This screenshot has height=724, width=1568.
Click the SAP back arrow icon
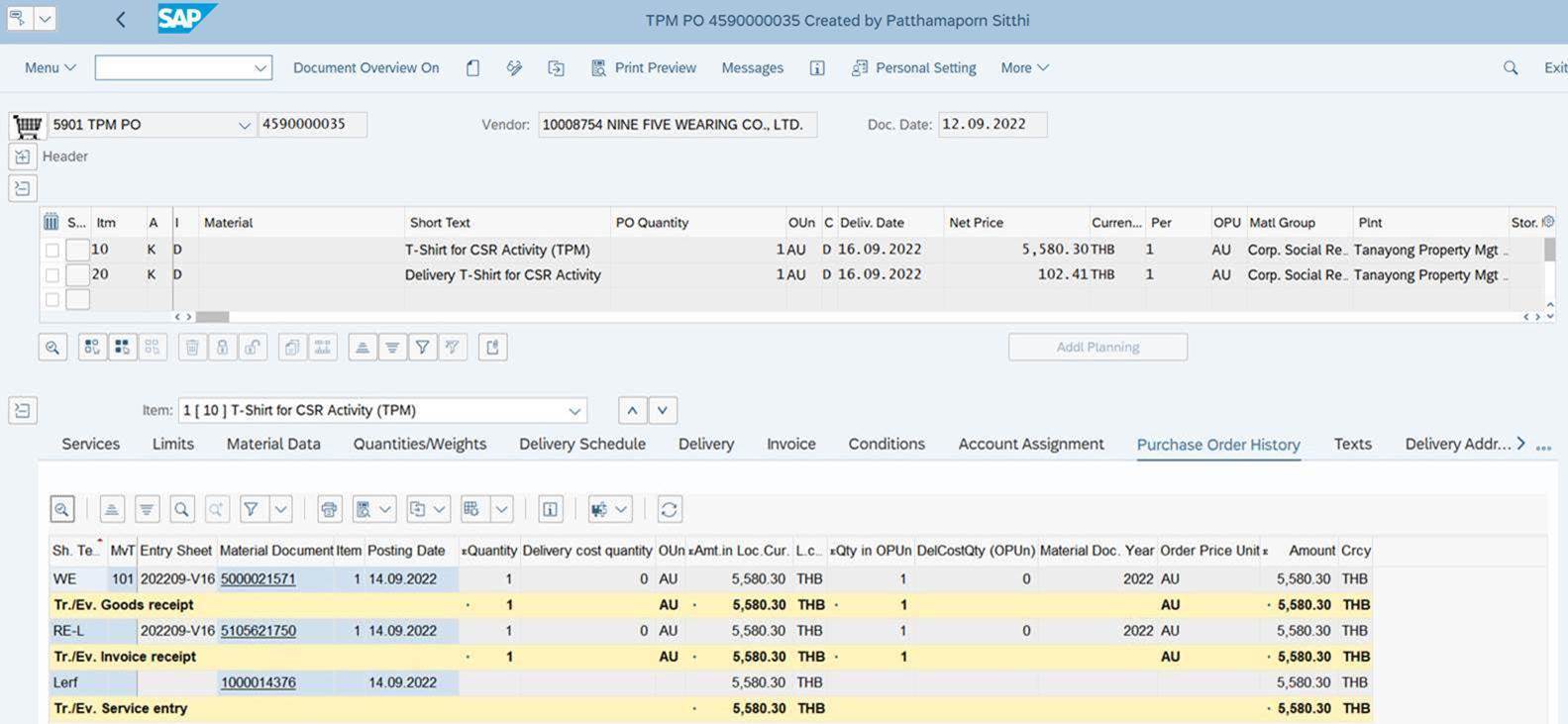(120, 20)
